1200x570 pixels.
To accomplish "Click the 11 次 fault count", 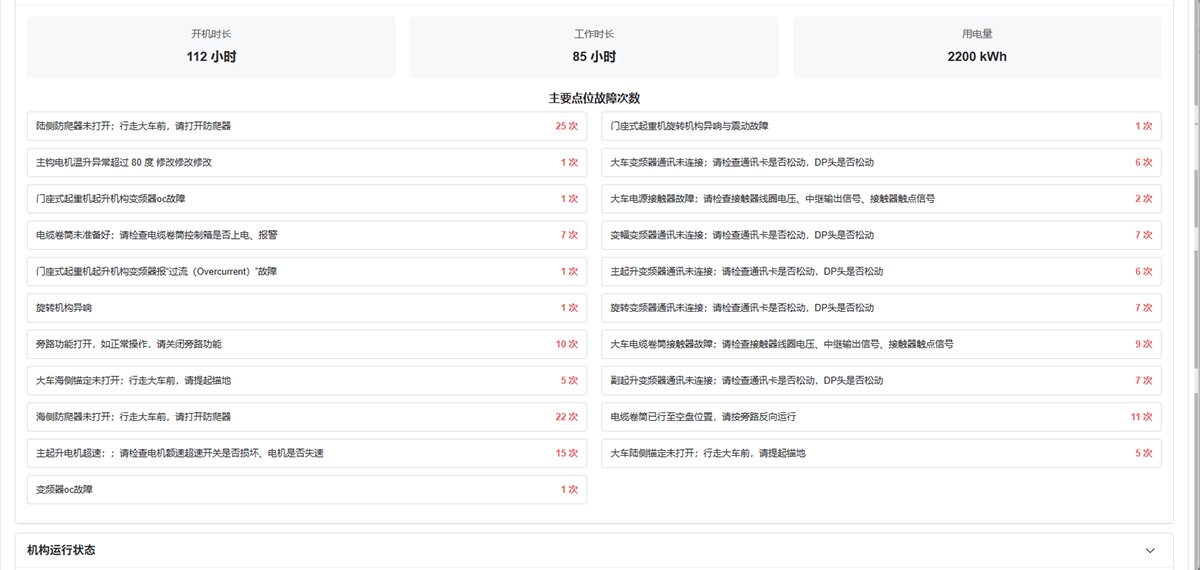I will [1141, 417].
